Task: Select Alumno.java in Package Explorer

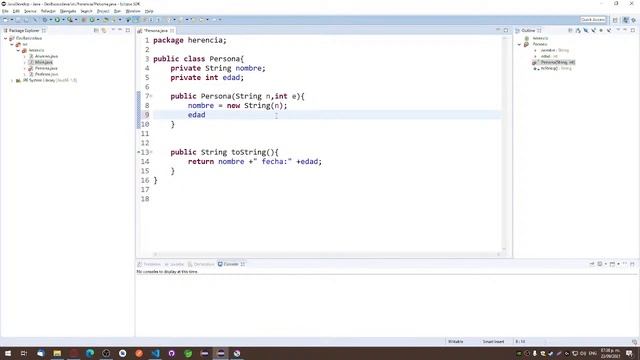Action: click(x=43, y=56)
